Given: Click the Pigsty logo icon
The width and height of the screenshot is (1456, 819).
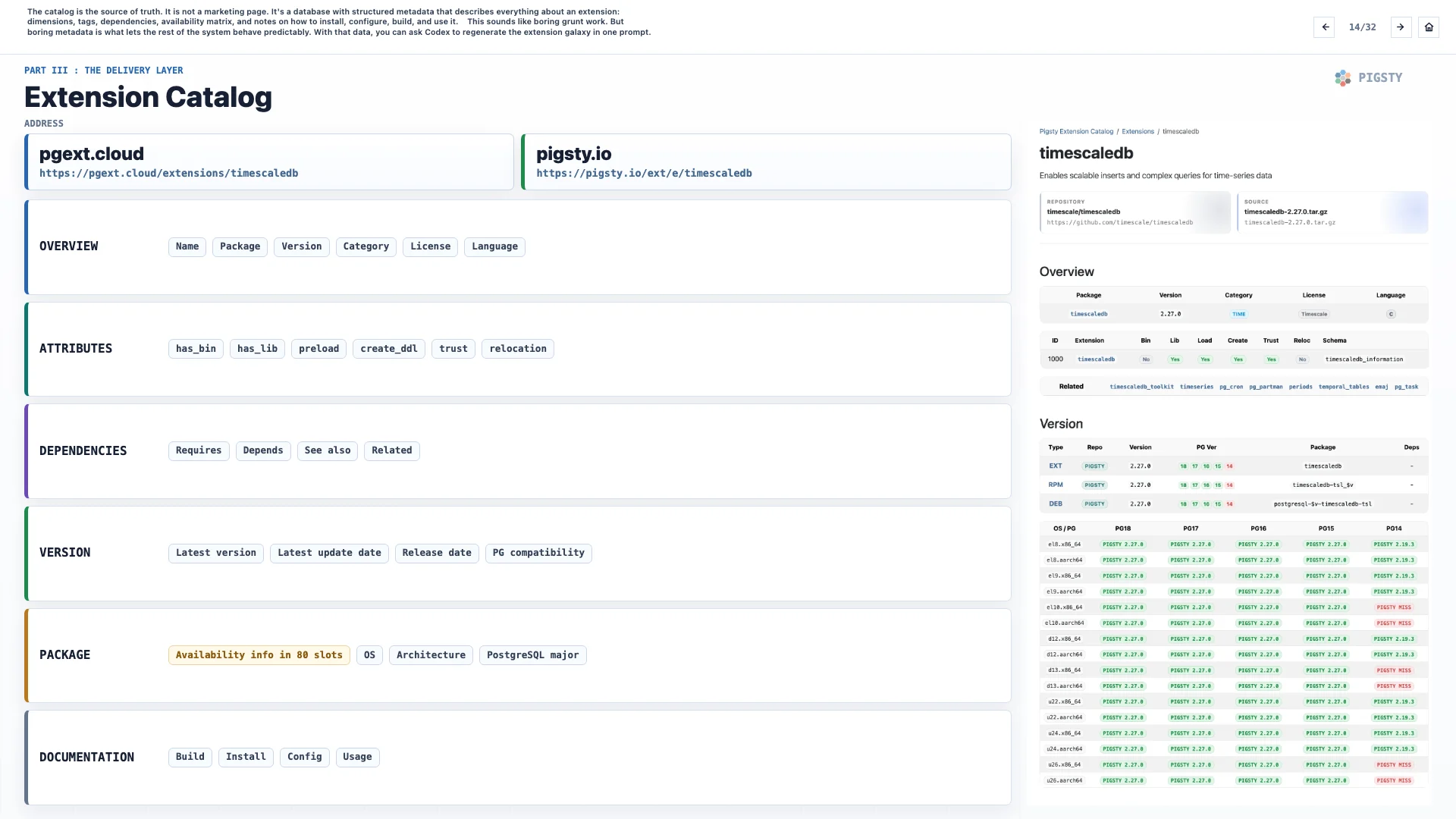Looking at the screenshot, I should coord(1342,77).
